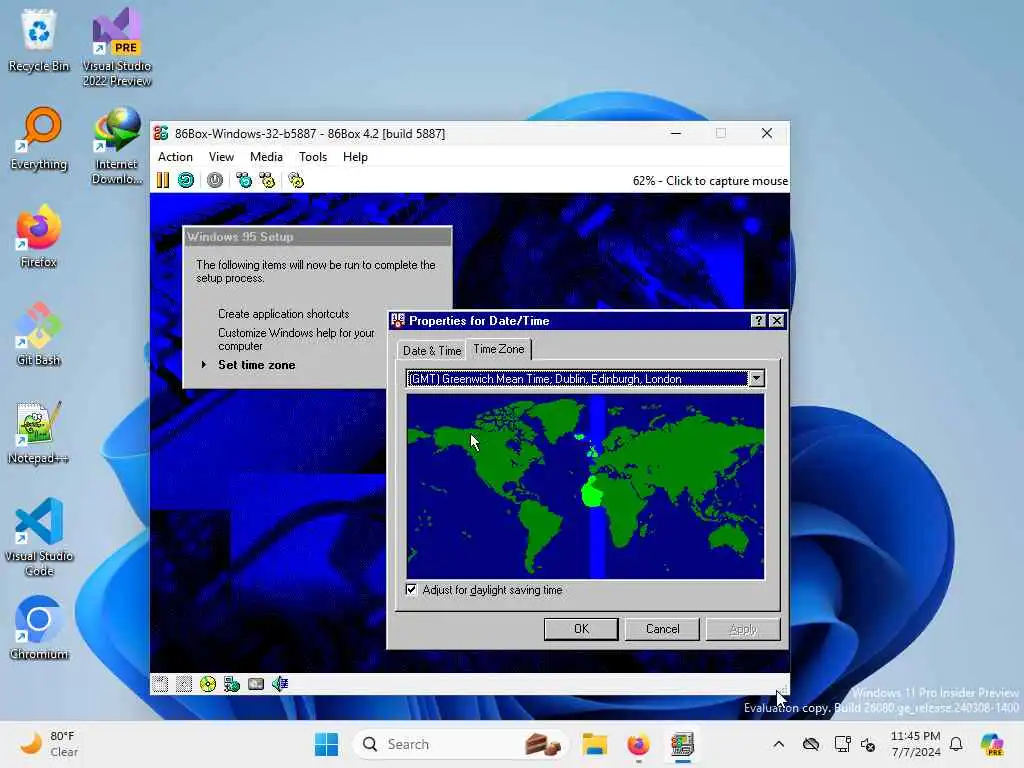Select the Chromium desktop icon

(39, 628)
